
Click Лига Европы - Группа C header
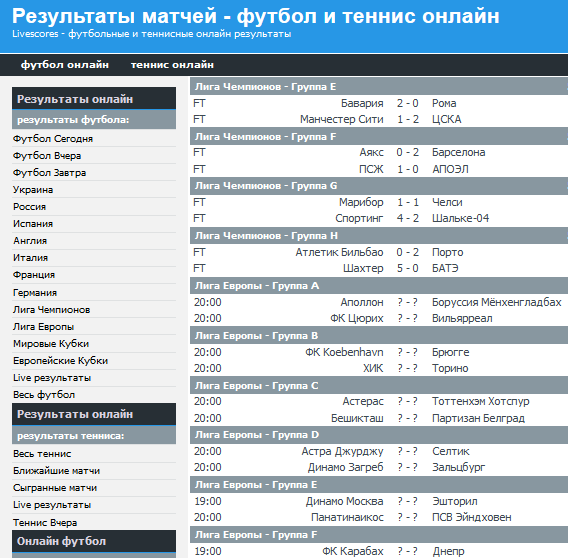pos(257,386)
